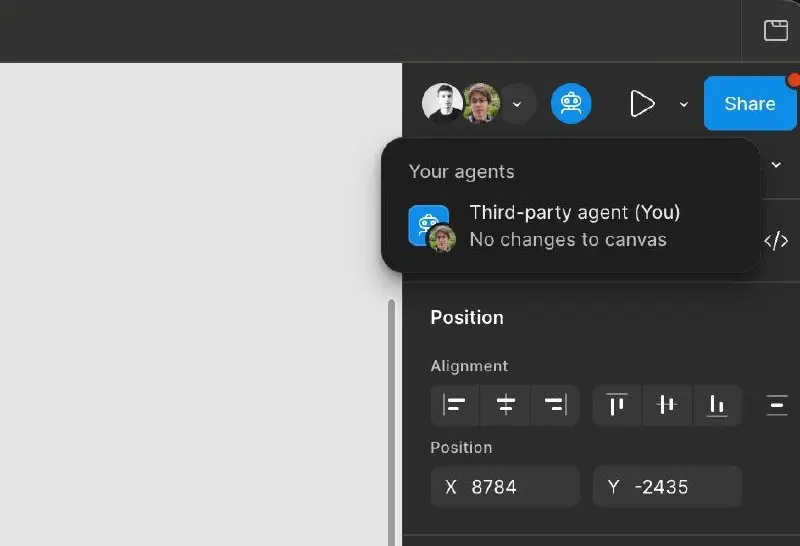800x546 pixels.
Task: Click the black-and-white user avatar
Action: point(442,103)
